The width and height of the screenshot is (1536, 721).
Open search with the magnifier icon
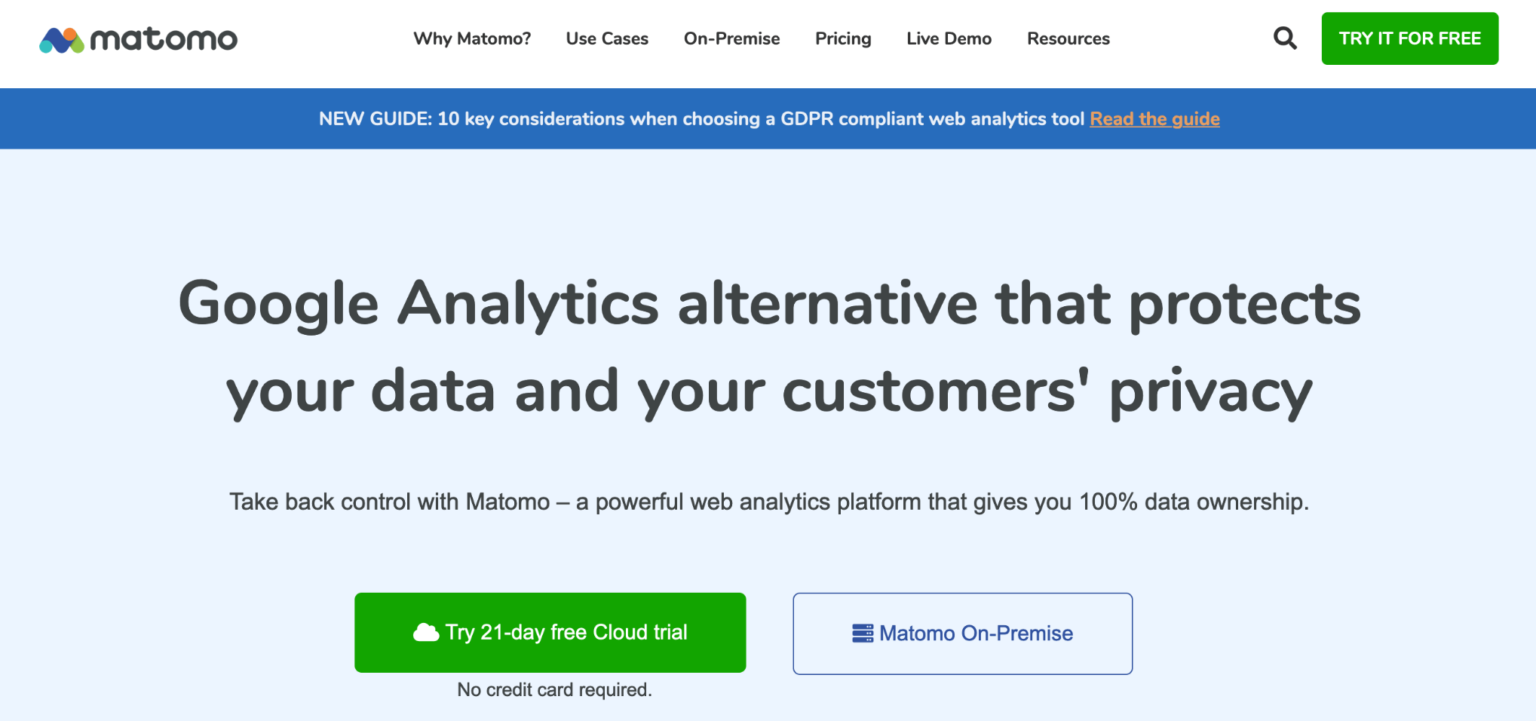1285,37
